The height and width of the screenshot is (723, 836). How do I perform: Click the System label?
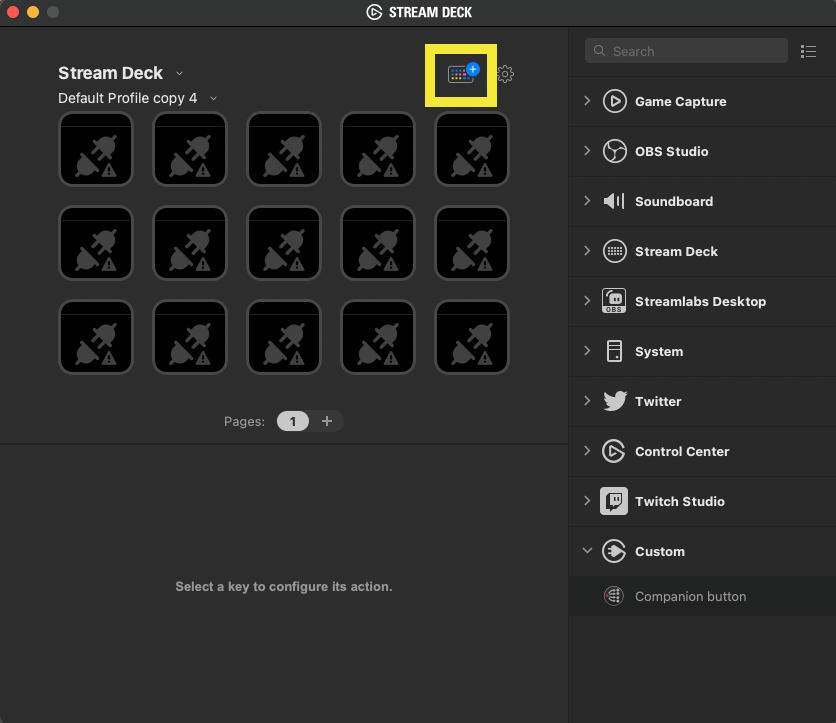pos(658,352)
